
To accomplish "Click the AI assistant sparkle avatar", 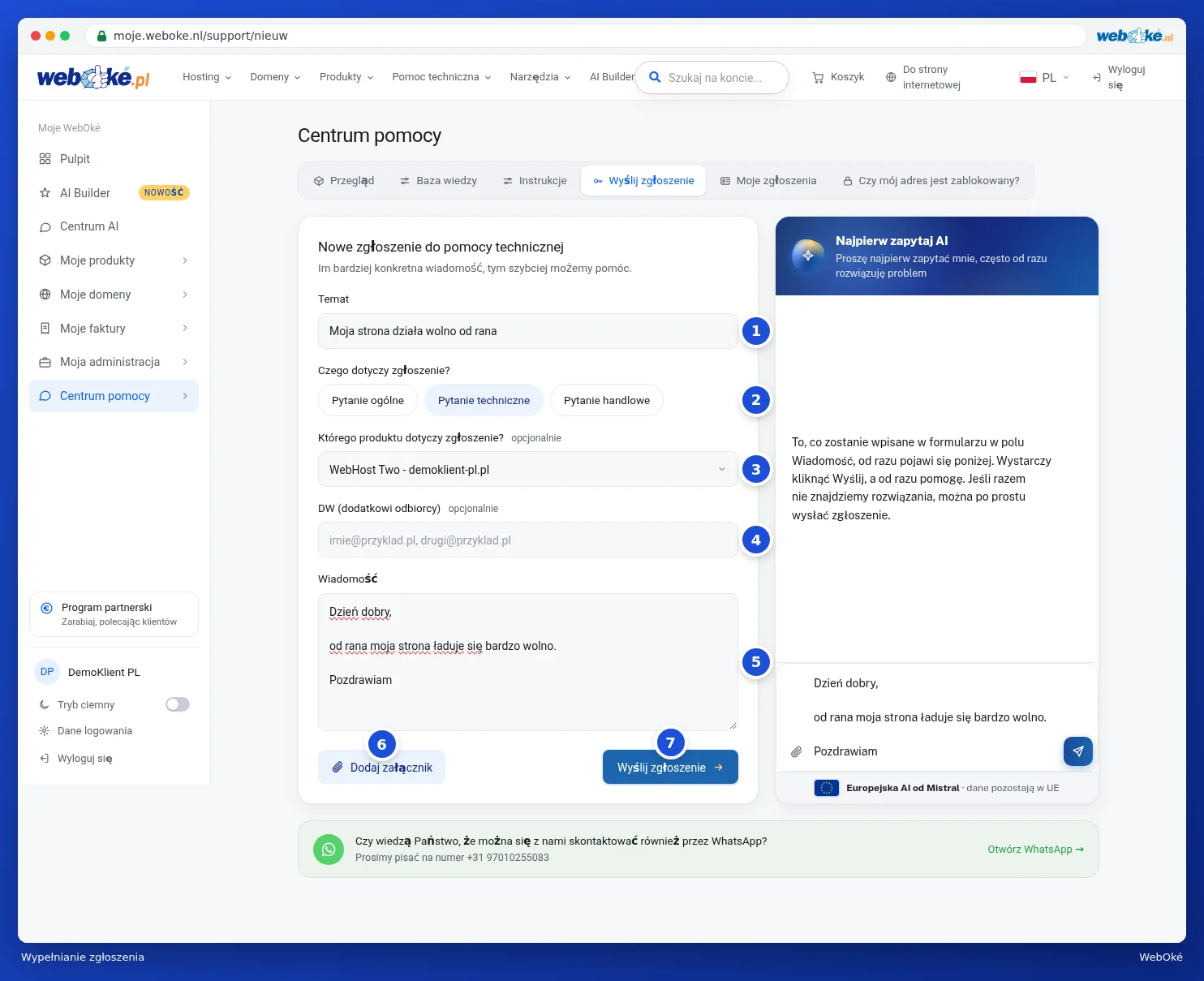I will coord(808,256).
